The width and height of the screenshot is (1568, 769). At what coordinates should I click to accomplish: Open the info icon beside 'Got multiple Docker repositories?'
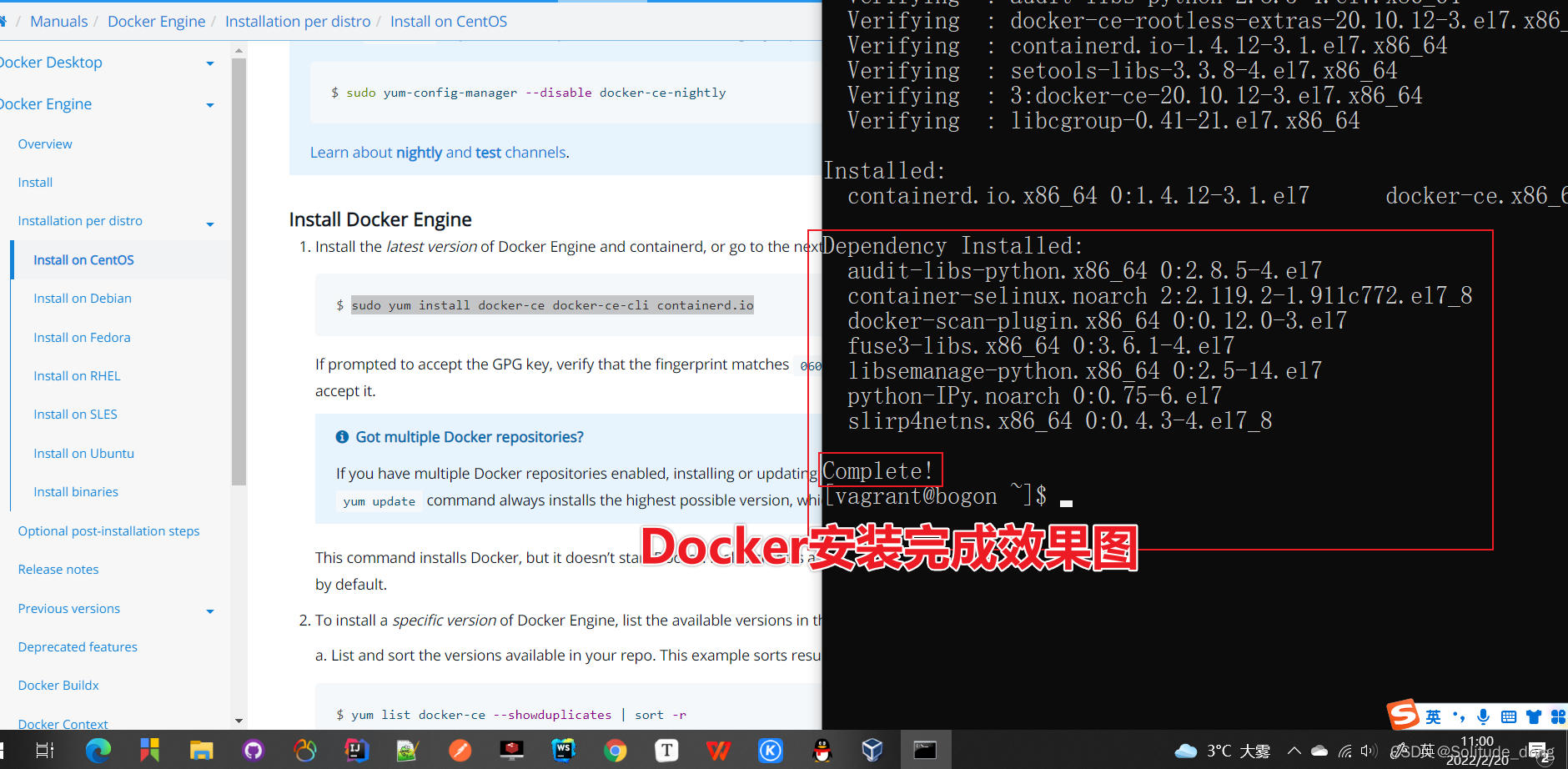click(342, 437)
